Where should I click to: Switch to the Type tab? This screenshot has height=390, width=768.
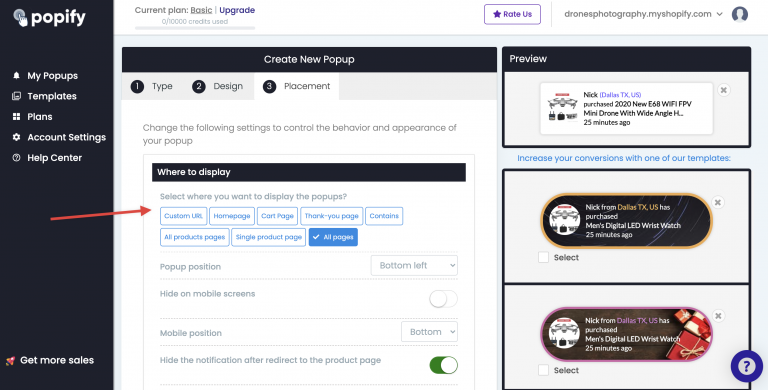point(152,86)
